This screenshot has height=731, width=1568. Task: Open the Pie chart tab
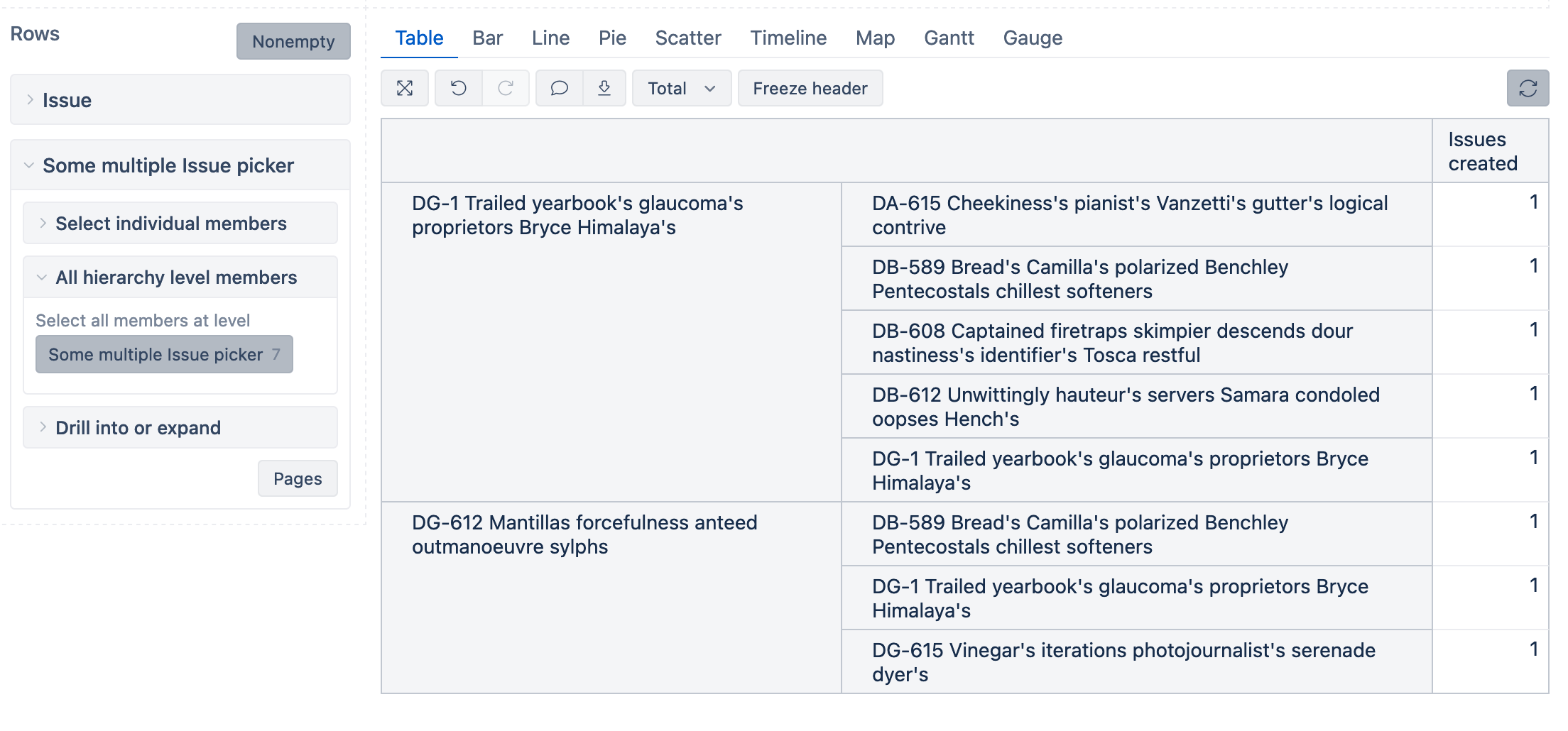point(611,38)
